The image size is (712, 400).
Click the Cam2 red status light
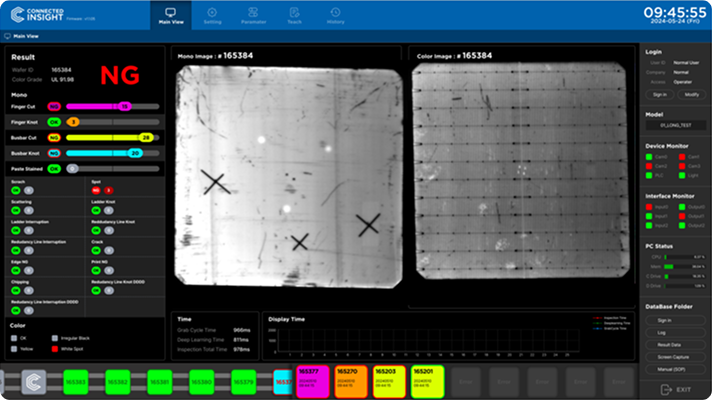[649, 166]
